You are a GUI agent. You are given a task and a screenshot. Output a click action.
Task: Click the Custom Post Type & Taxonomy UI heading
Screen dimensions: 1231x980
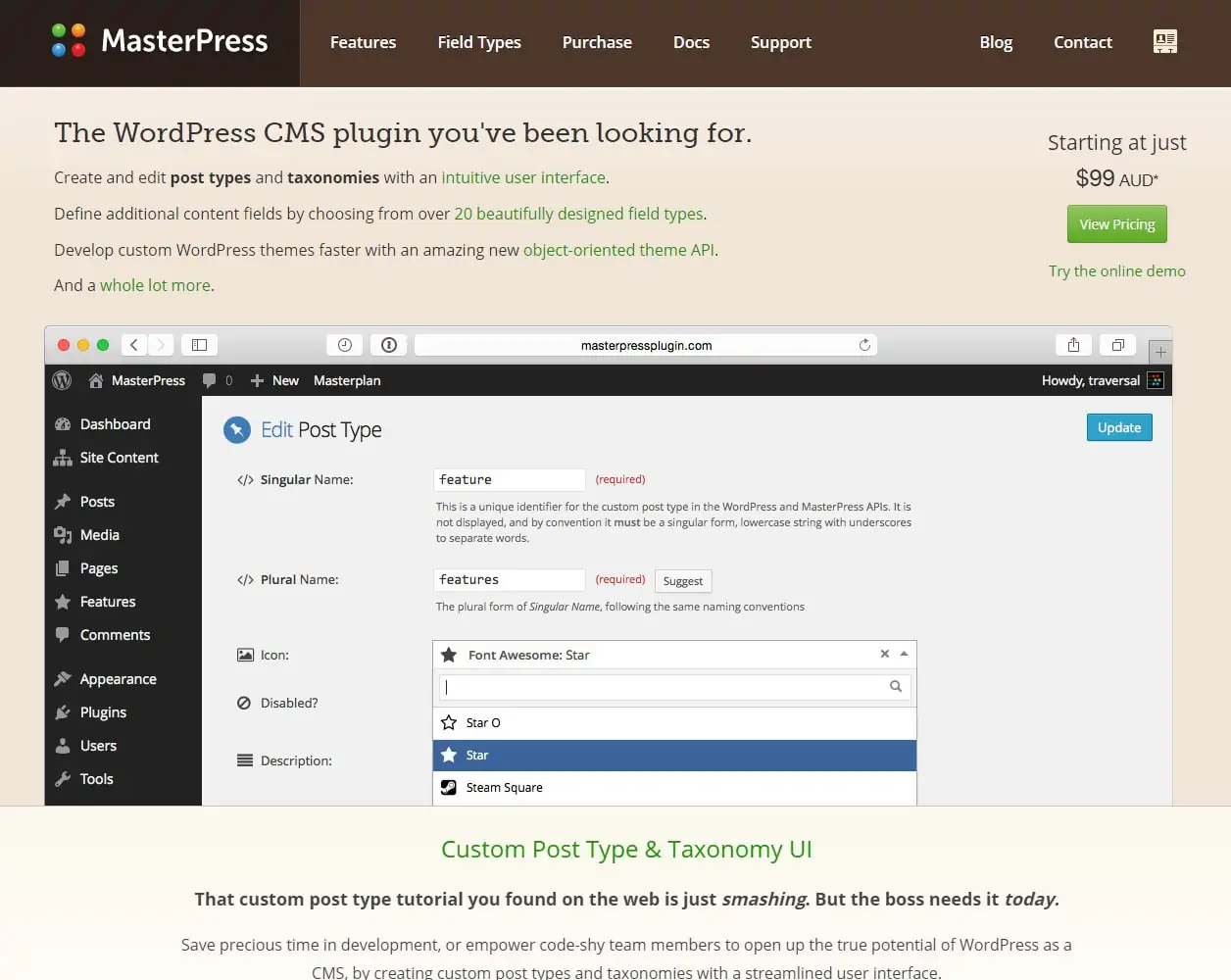click(626, 850)
